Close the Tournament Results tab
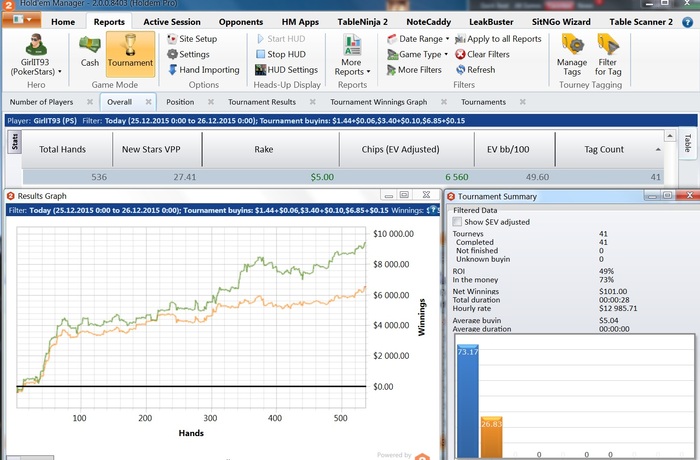700x460 pixels. tap(312, 102)
